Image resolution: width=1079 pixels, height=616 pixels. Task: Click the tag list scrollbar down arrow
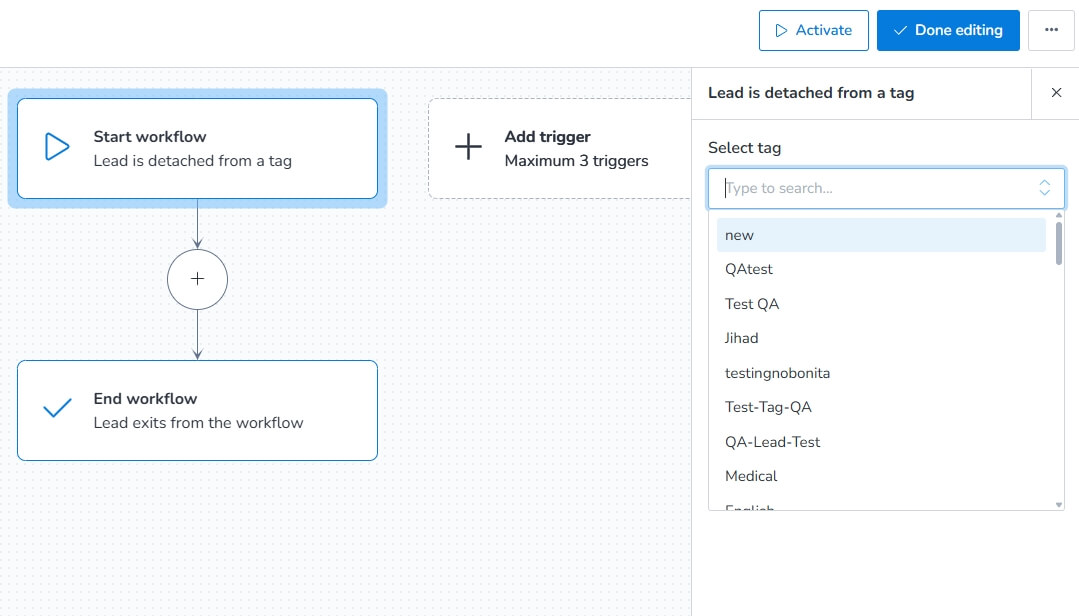click(1058, 505)
